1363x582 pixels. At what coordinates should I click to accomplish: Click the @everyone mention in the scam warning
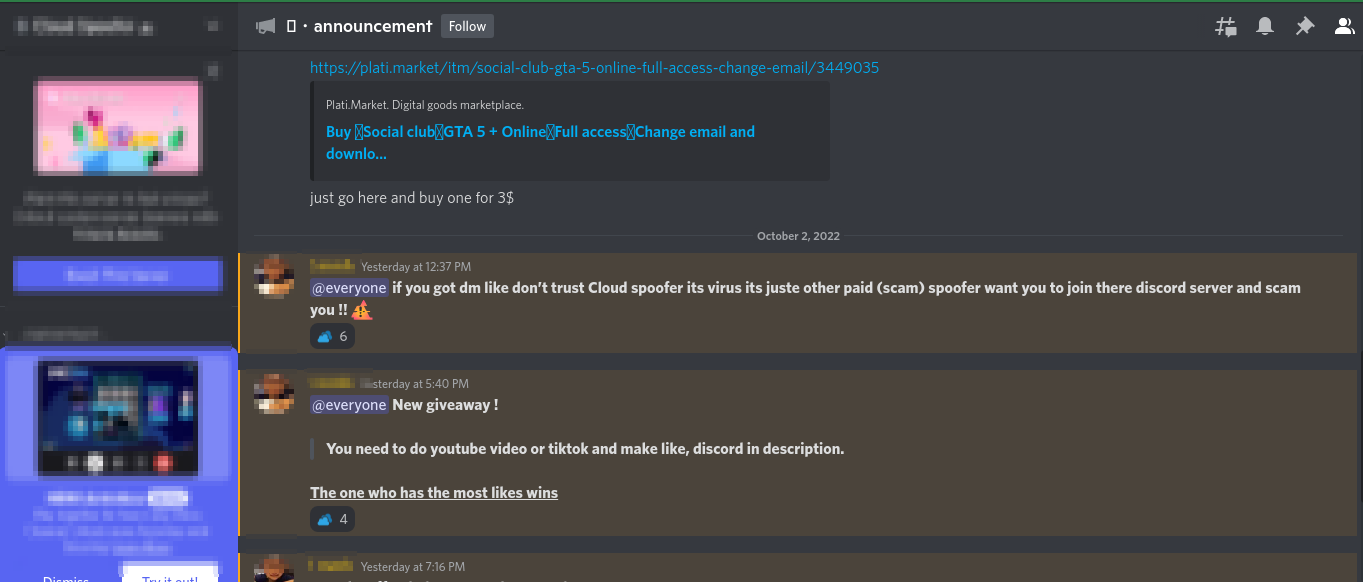[349, 287]
